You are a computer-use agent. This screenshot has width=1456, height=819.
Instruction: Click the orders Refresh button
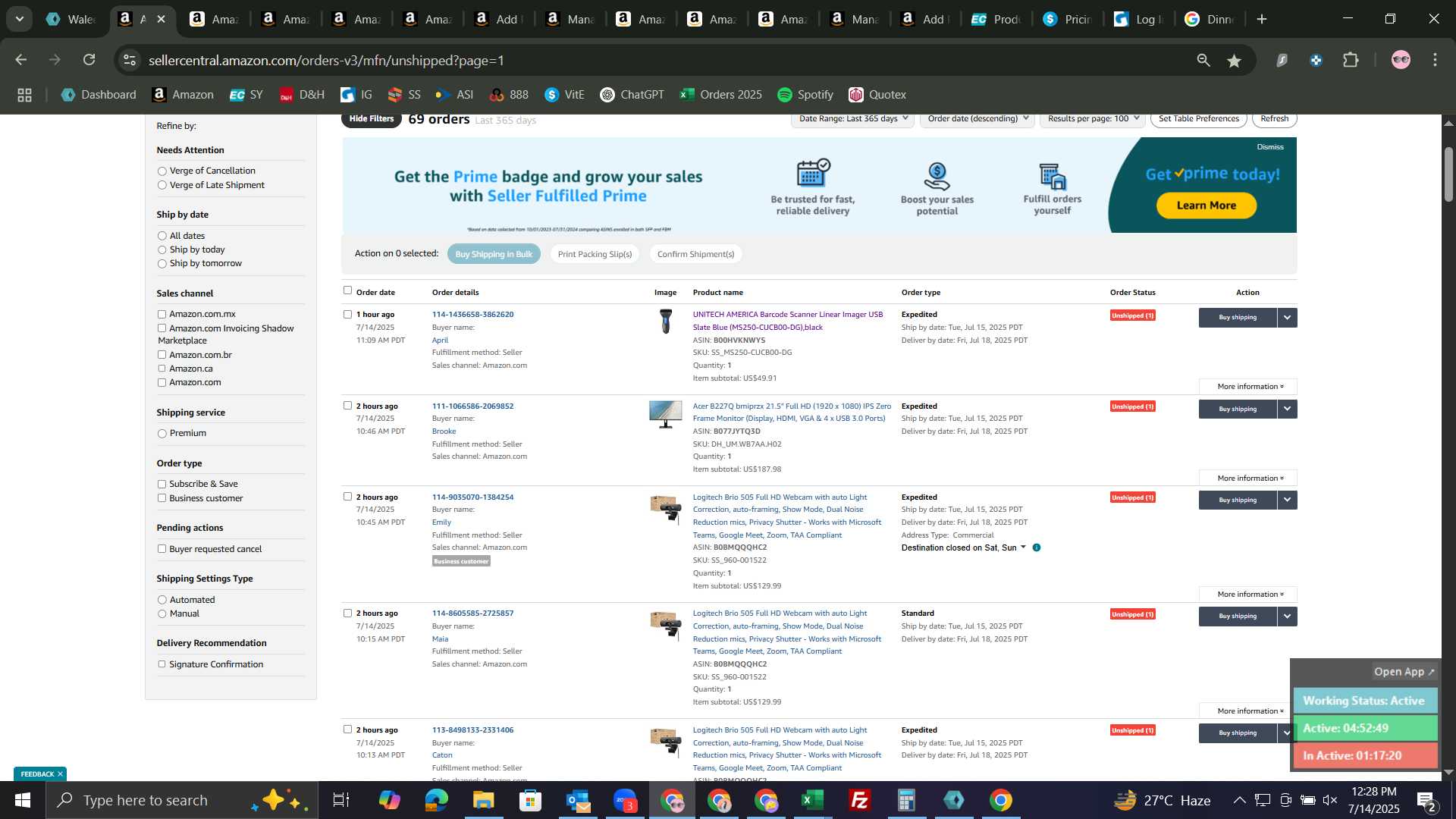(1274, 119)
